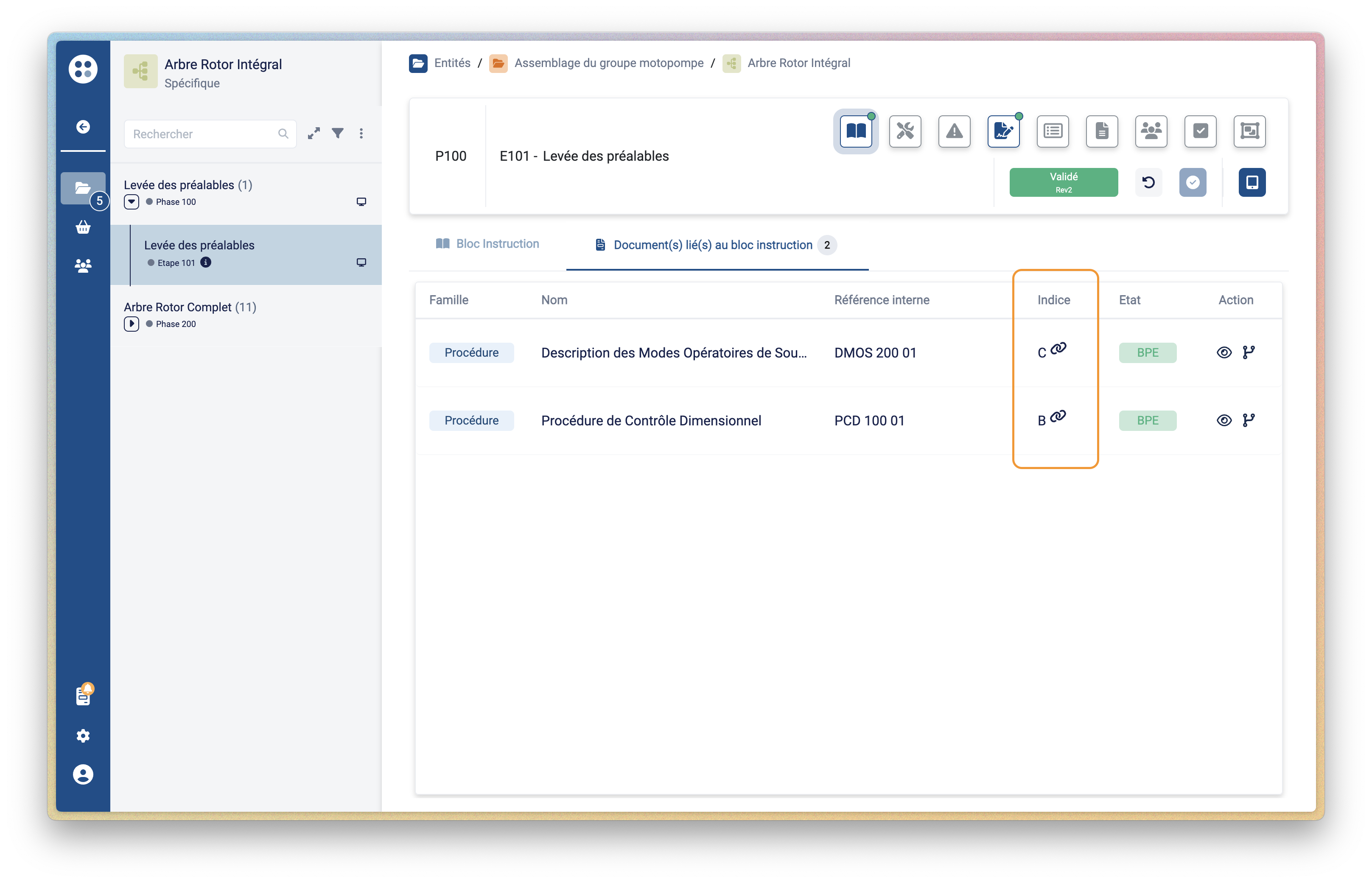This screenshot has width=1372, height=883.
Task: Click the undo revert arrow button
Action: (1148, 182)
